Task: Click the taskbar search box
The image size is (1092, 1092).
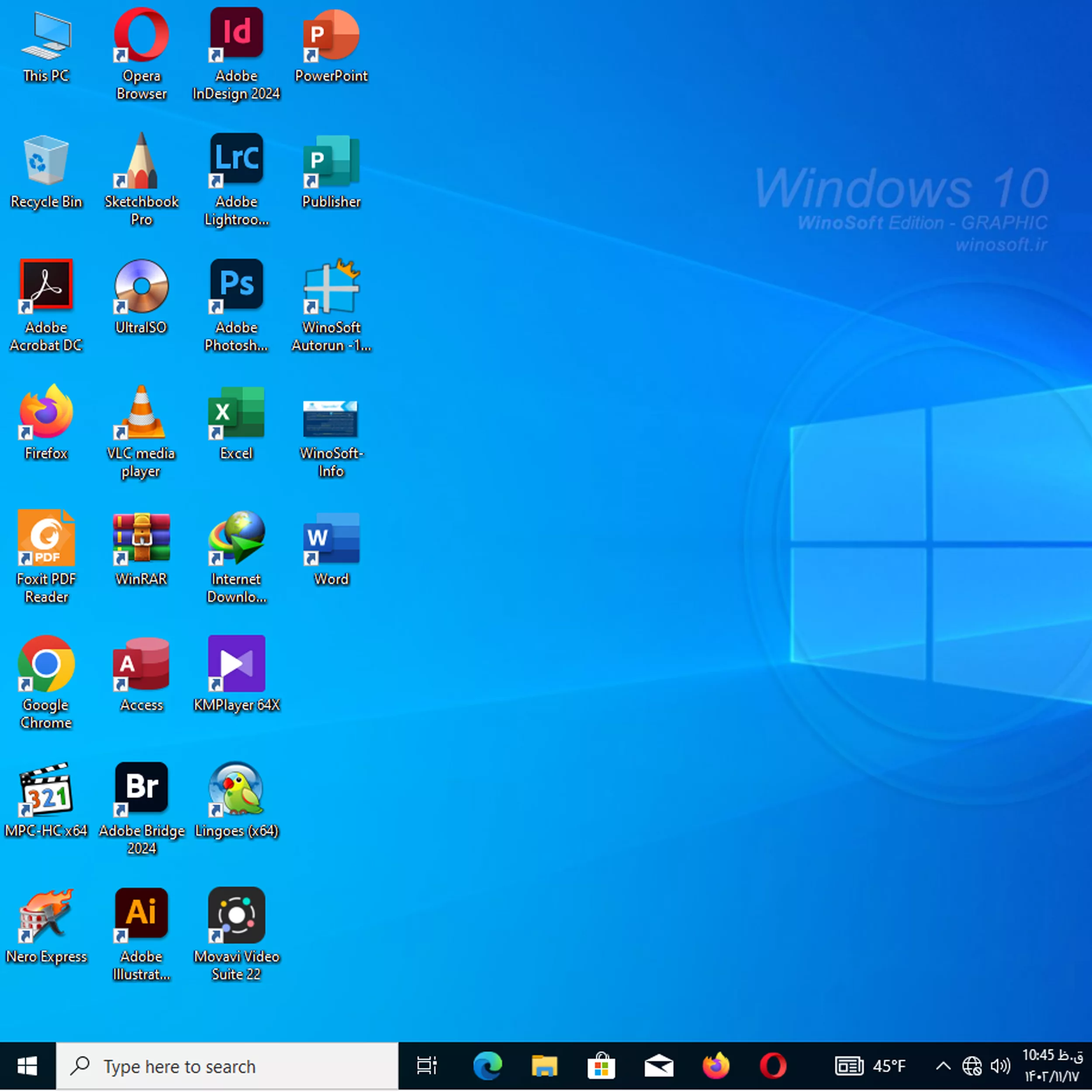Action: (227, 1066)
